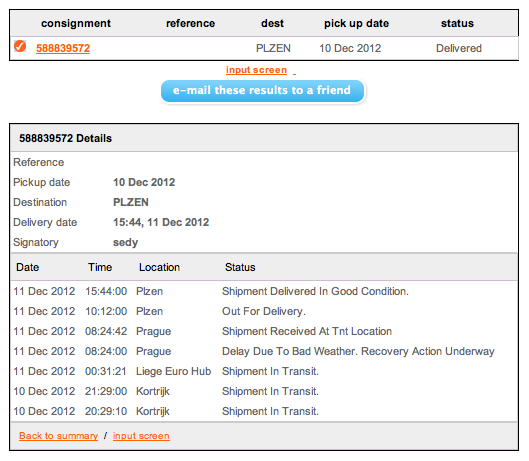Click the input screen link above email button

point(256,70)
